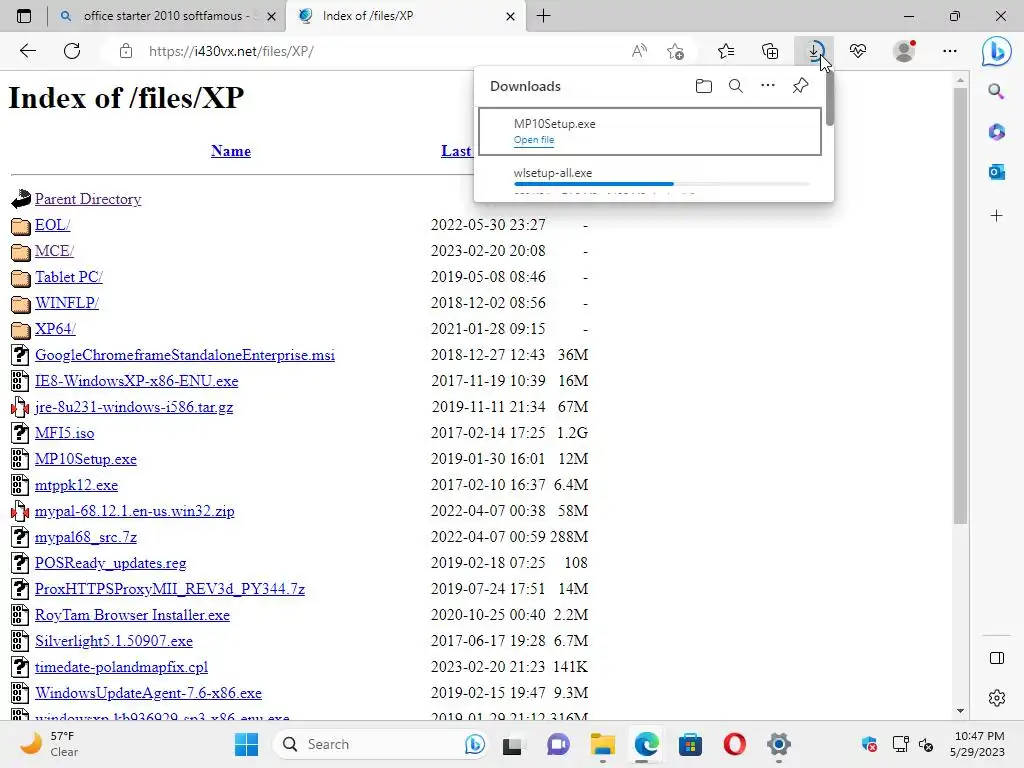This screenshot has width=1024, height=768.
Task: Toggle the Downloads toolbar button
Action: pos(814,51)
